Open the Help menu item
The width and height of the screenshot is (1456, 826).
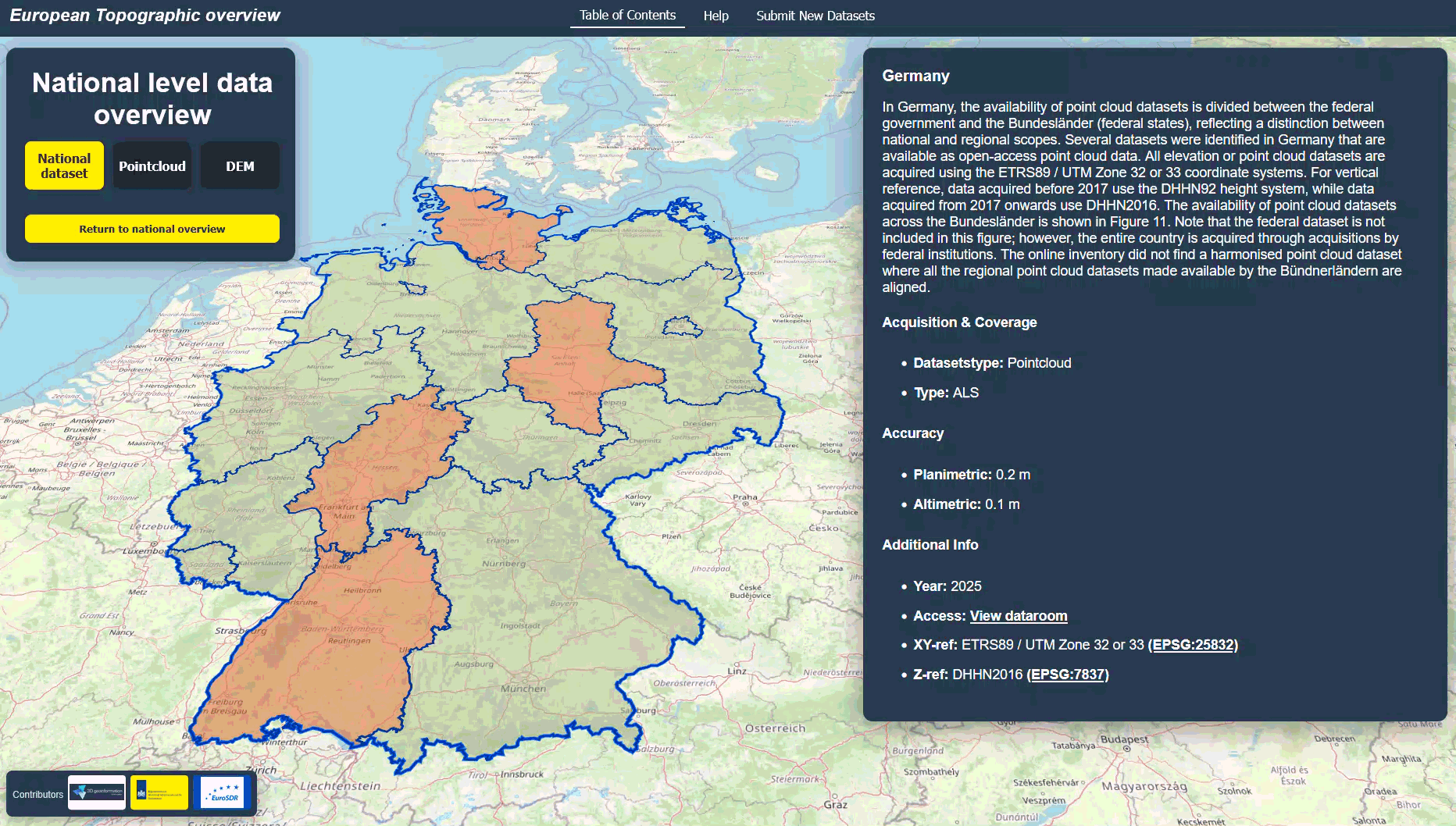[x=716, y=16]
